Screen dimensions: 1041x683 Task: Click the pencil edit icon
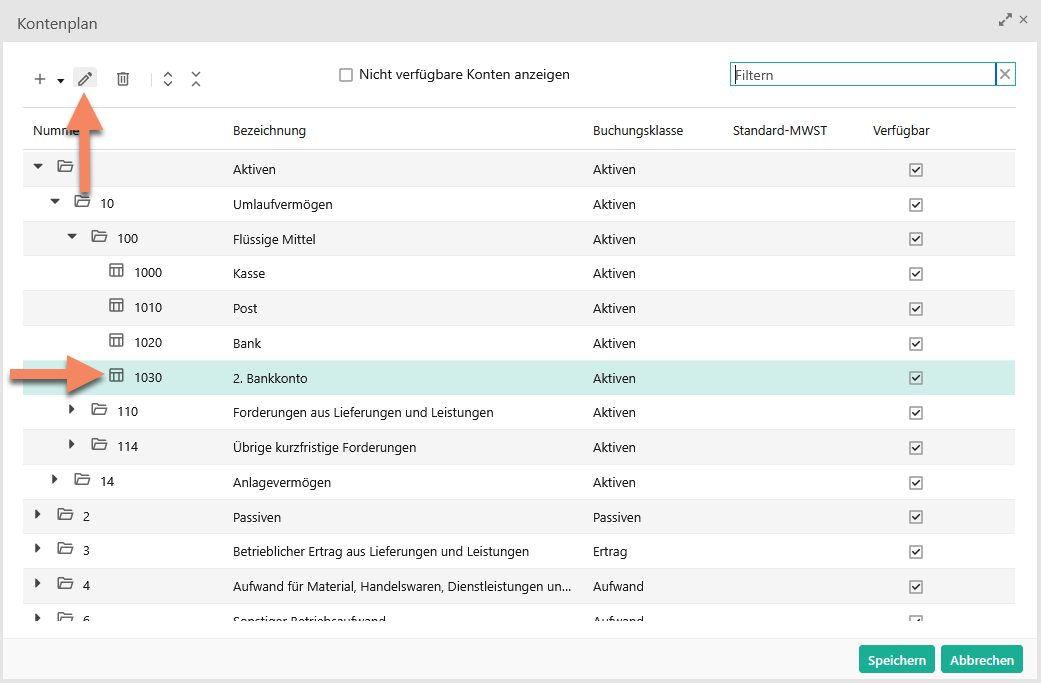85,79
